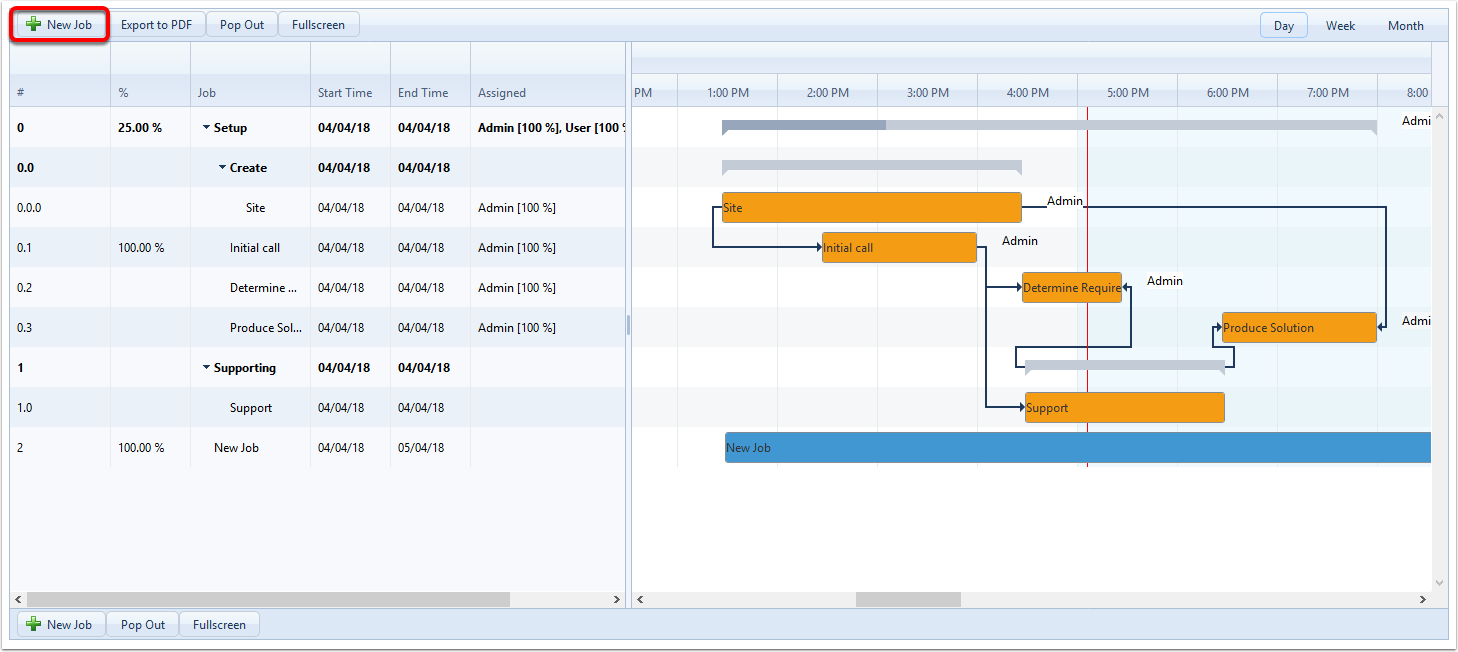Click the Supporting summary bar in chart
Viewport: 1458px width, 652px height.
[1125, 366]
